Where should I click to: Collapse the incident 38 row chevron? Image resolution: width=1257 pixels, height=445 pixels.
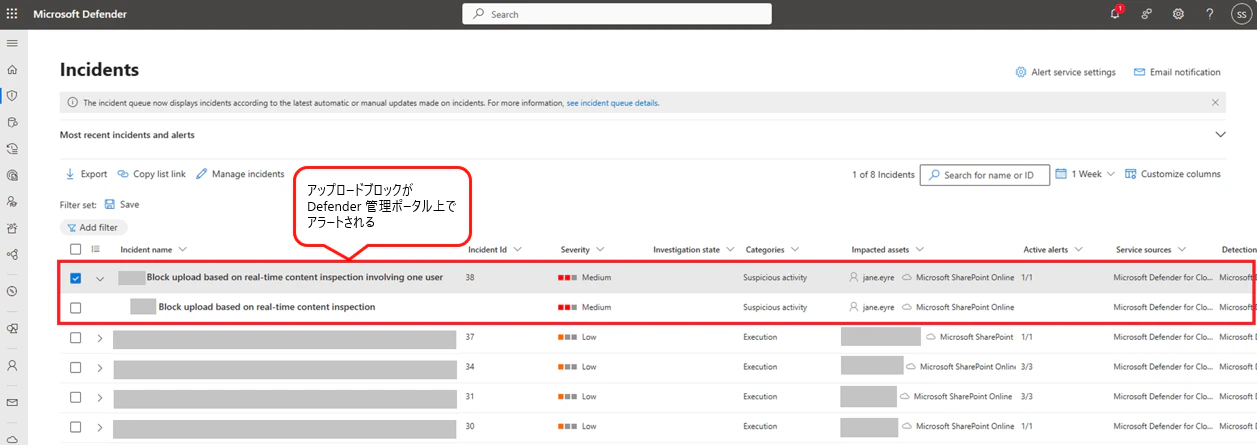[x=99, y=279]
